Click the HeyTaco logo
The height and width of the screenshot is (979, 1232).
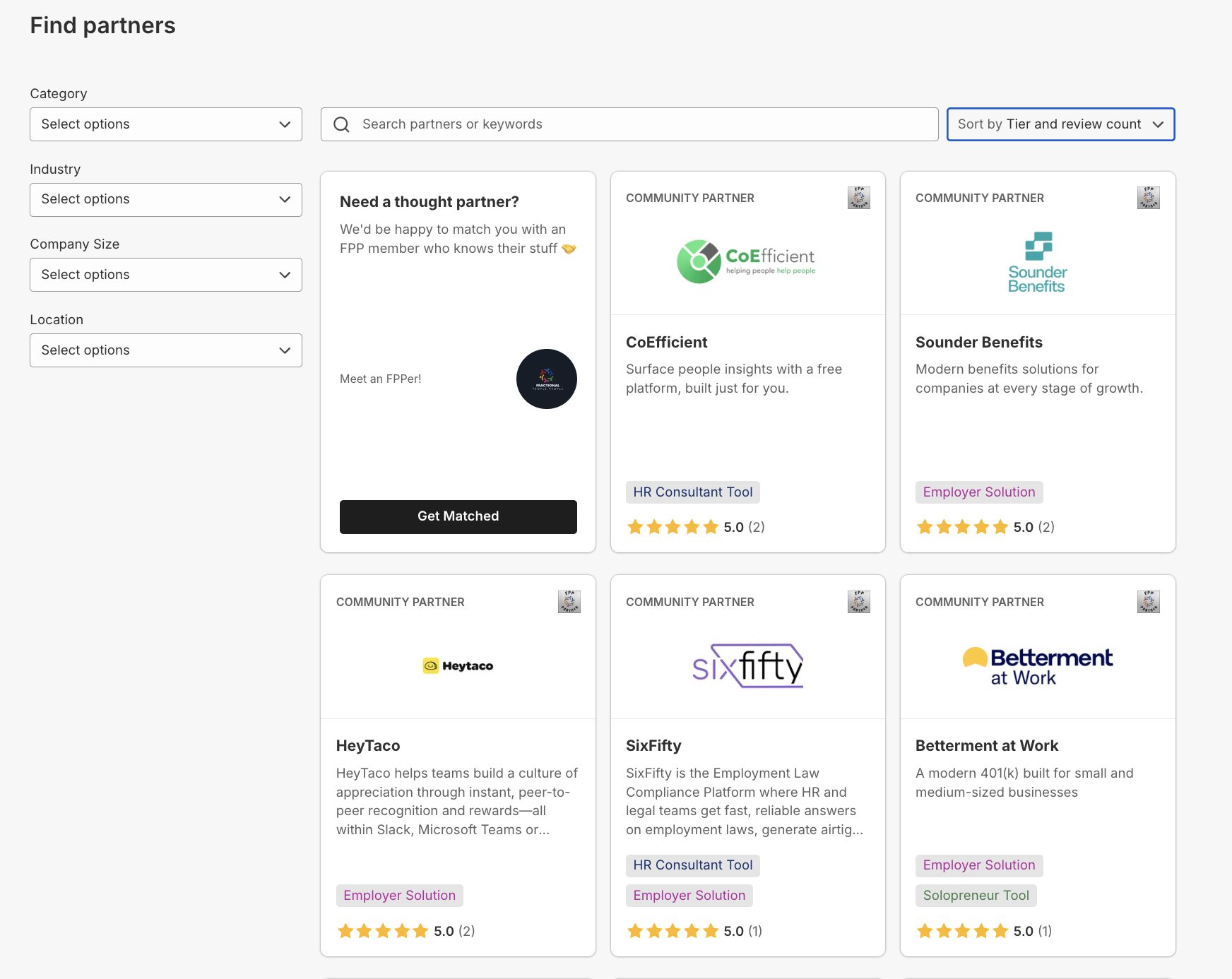[457, 665]
